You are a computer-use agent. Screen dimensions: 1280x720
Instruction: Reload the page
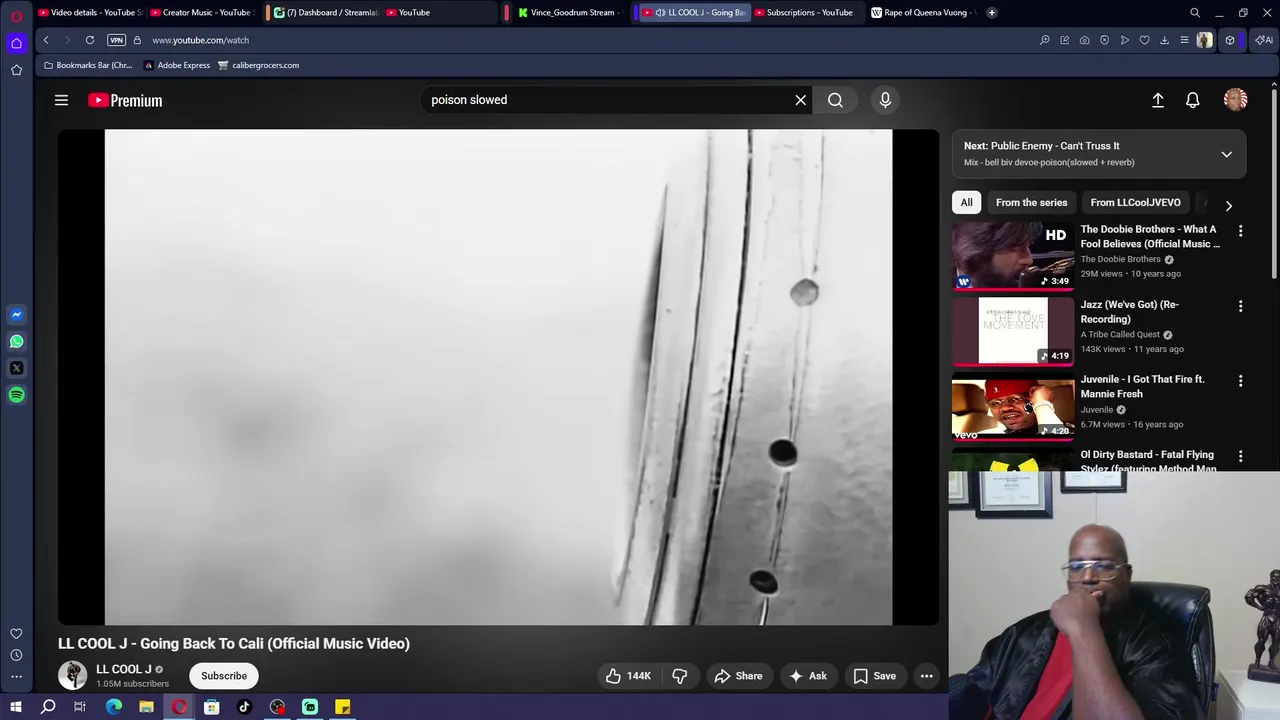coord(90,40)
